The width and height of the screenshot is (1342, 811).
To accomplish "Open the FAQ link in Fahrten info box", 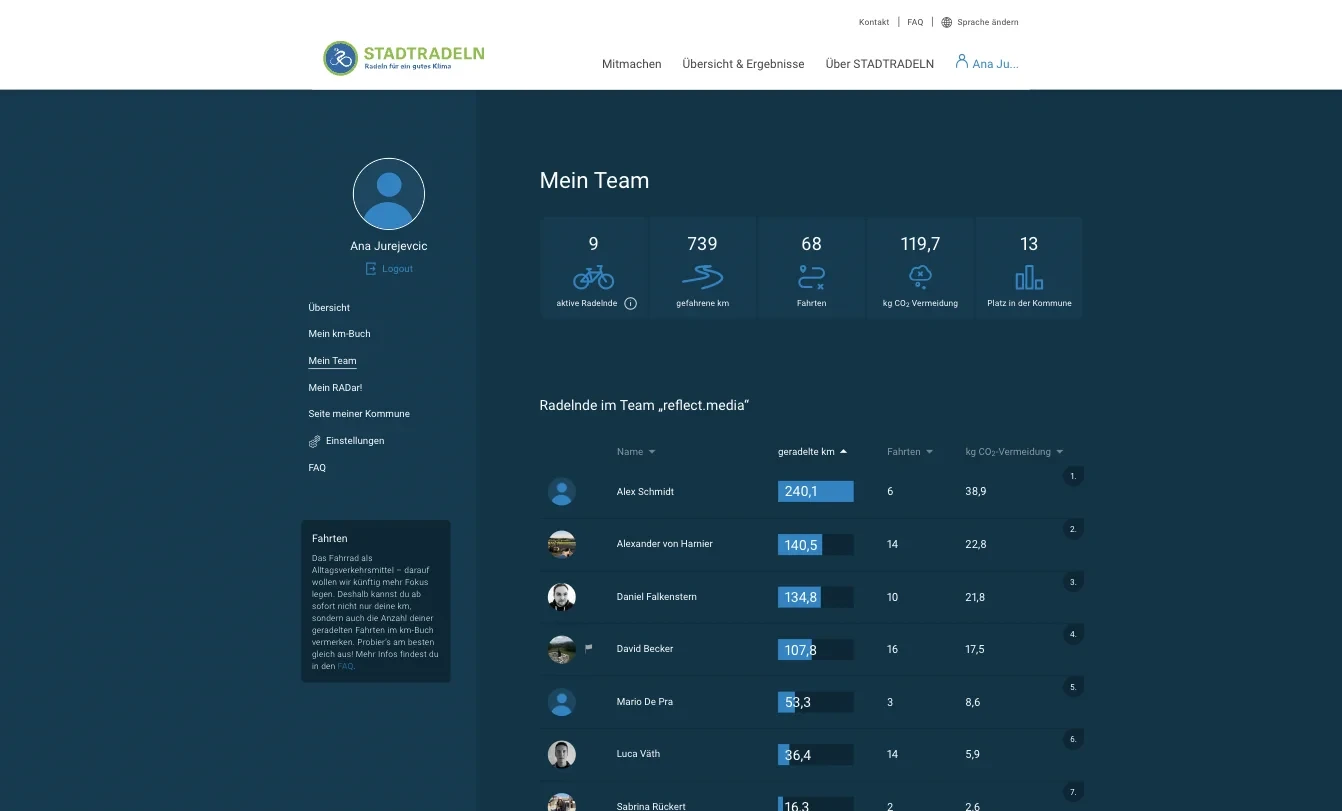I will click(345, 666).
